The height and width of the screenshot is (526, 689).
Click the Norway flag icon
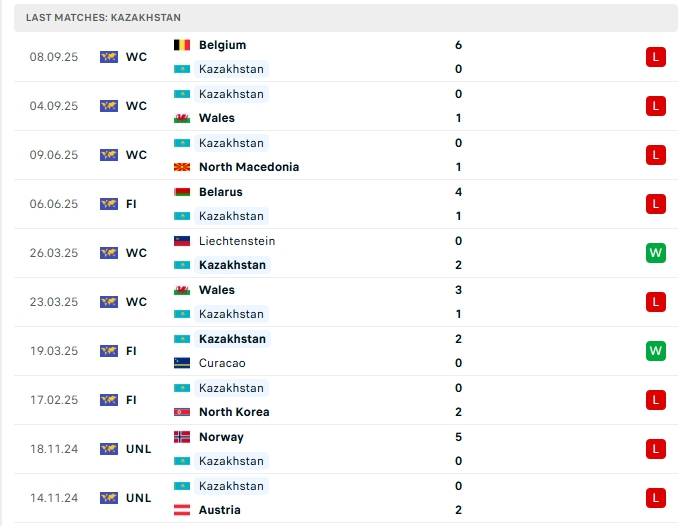tap(182, 437)
